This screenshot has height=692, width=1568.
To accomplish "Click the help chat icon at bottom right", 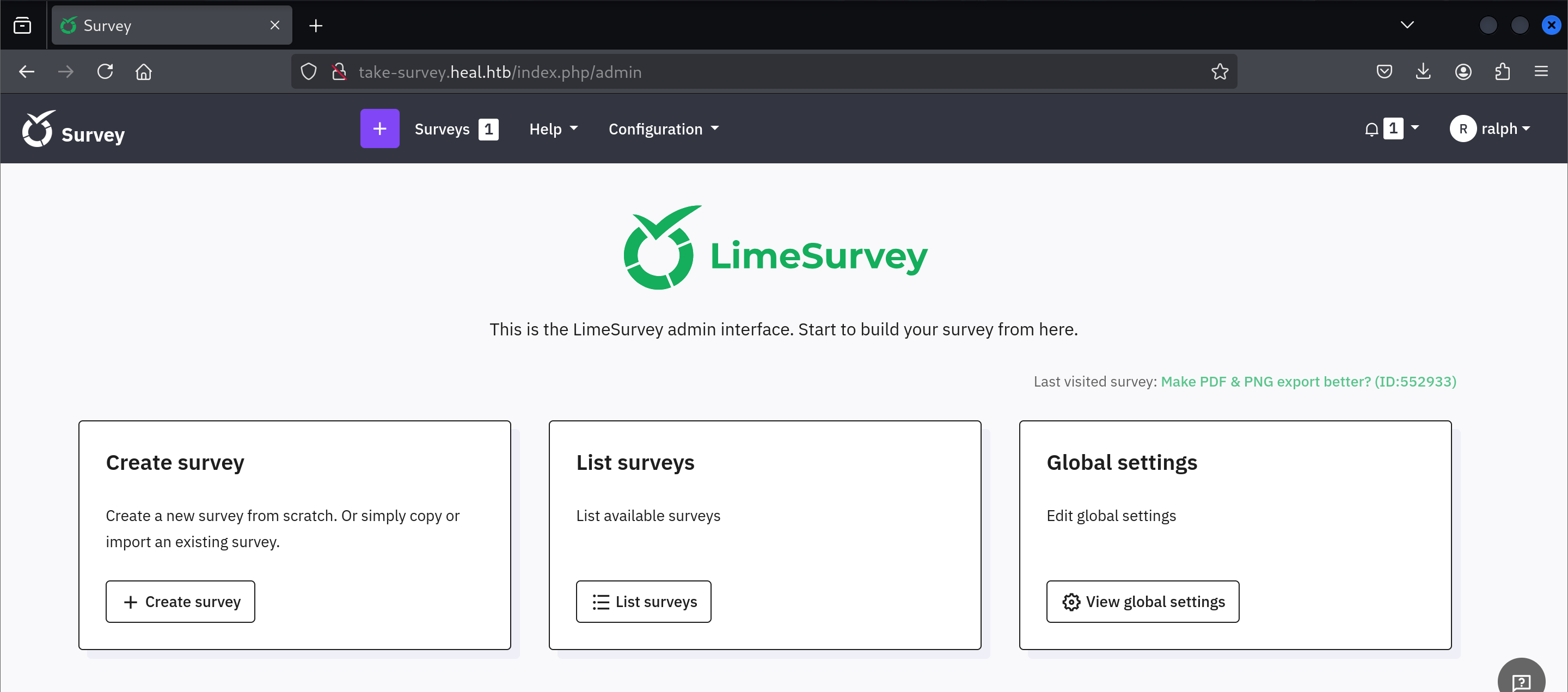I will pos(1521,681).
